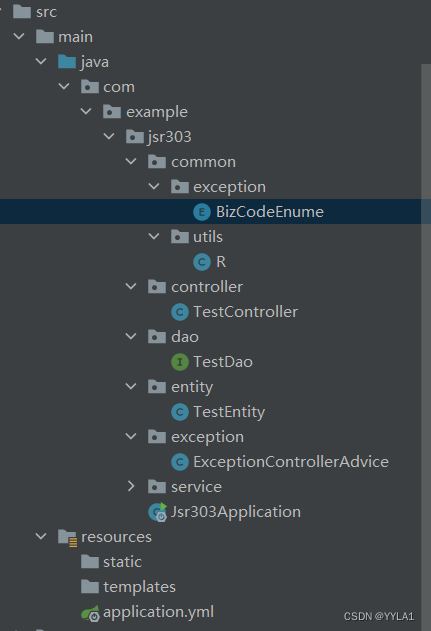Select the BizCodeEnume enum icon
This screenshot has width=431, height=631.
point(202,212)
